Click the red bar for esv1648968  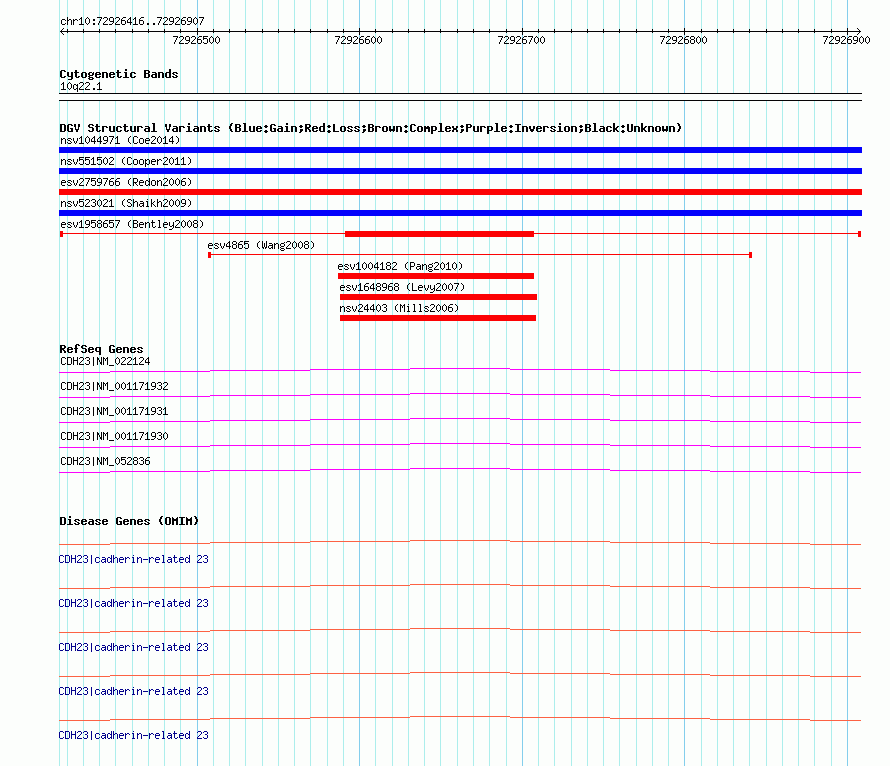coord(438,297)
